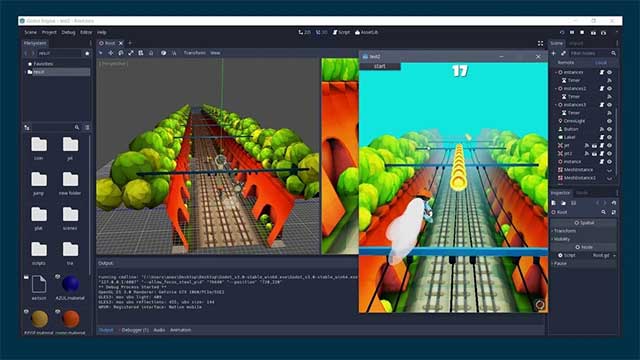This screenshot has width=640, height=360.
Task: Open signals icon on Button node
Action: click(602, 129)
